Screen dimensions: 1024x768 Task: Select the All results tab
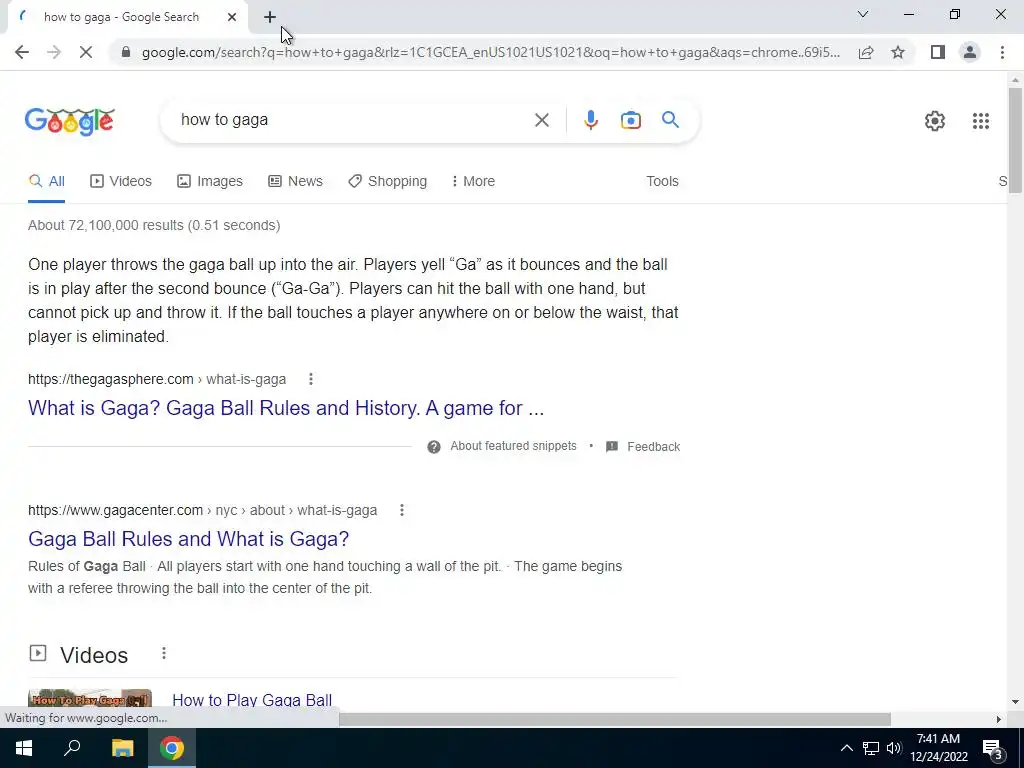(46, 182)
